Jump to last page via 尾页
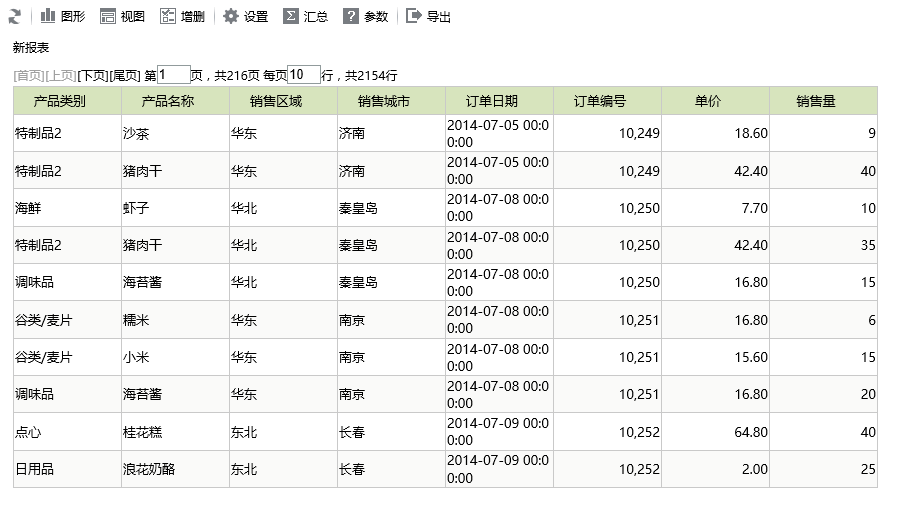The height and width of the screenshot is (505, 904). [125, 76]
